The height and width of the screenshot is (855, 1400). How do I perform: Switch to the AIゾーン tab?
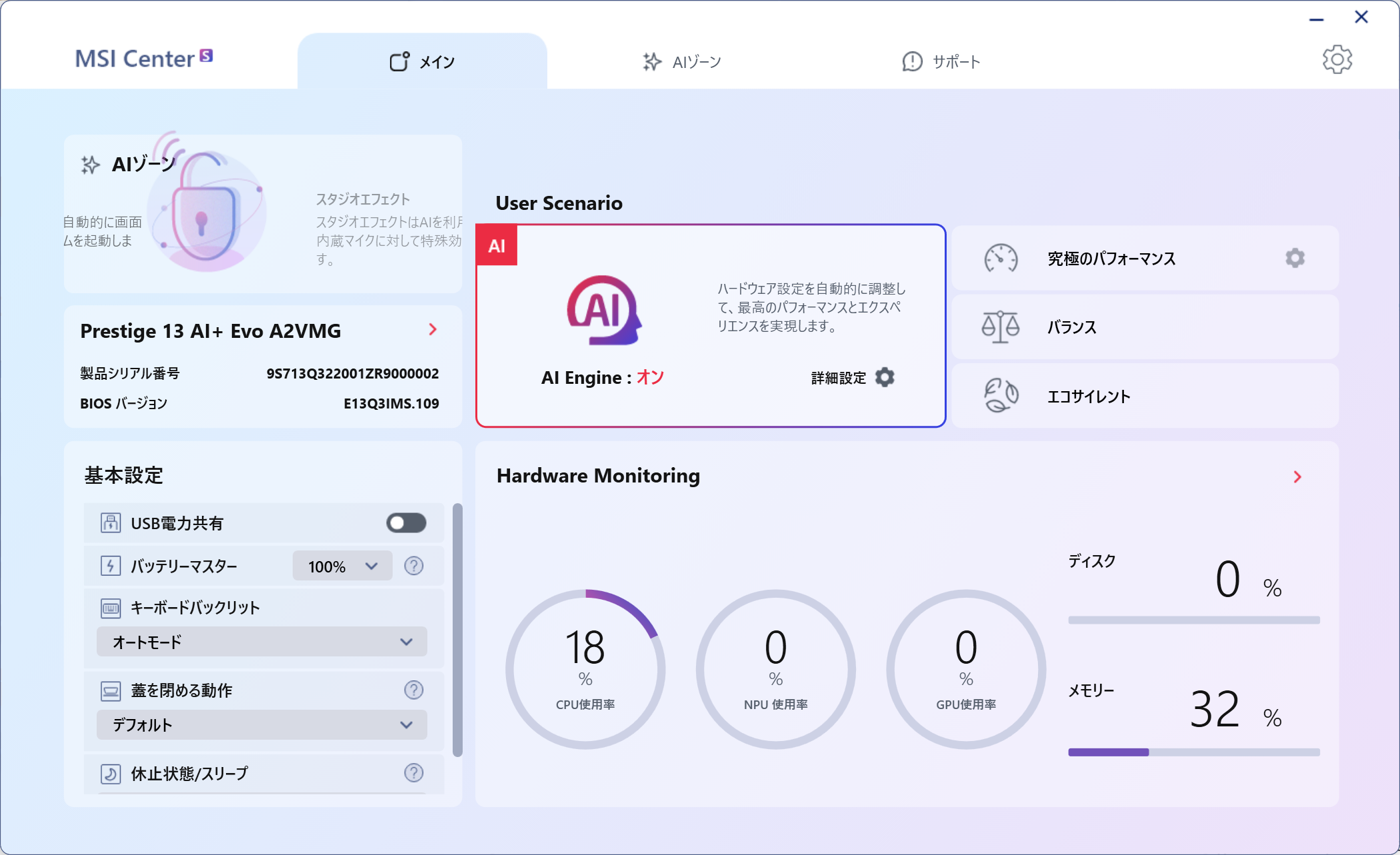point(681,62)
